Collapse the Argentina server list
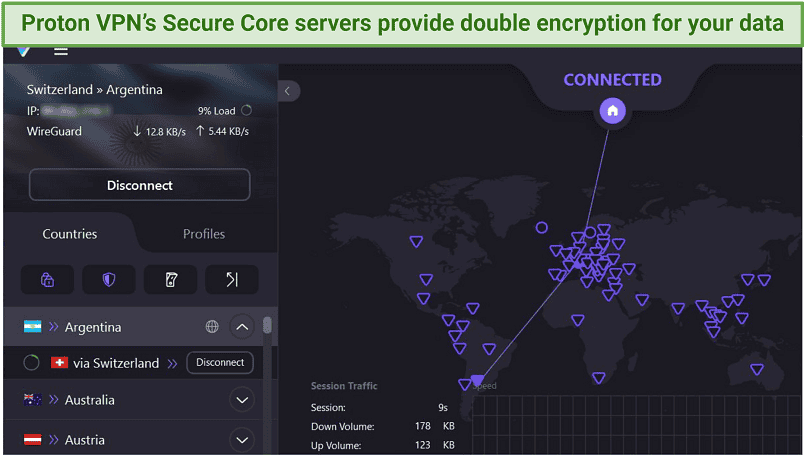This screenshot has width=806, height=457. click(242, 327)
